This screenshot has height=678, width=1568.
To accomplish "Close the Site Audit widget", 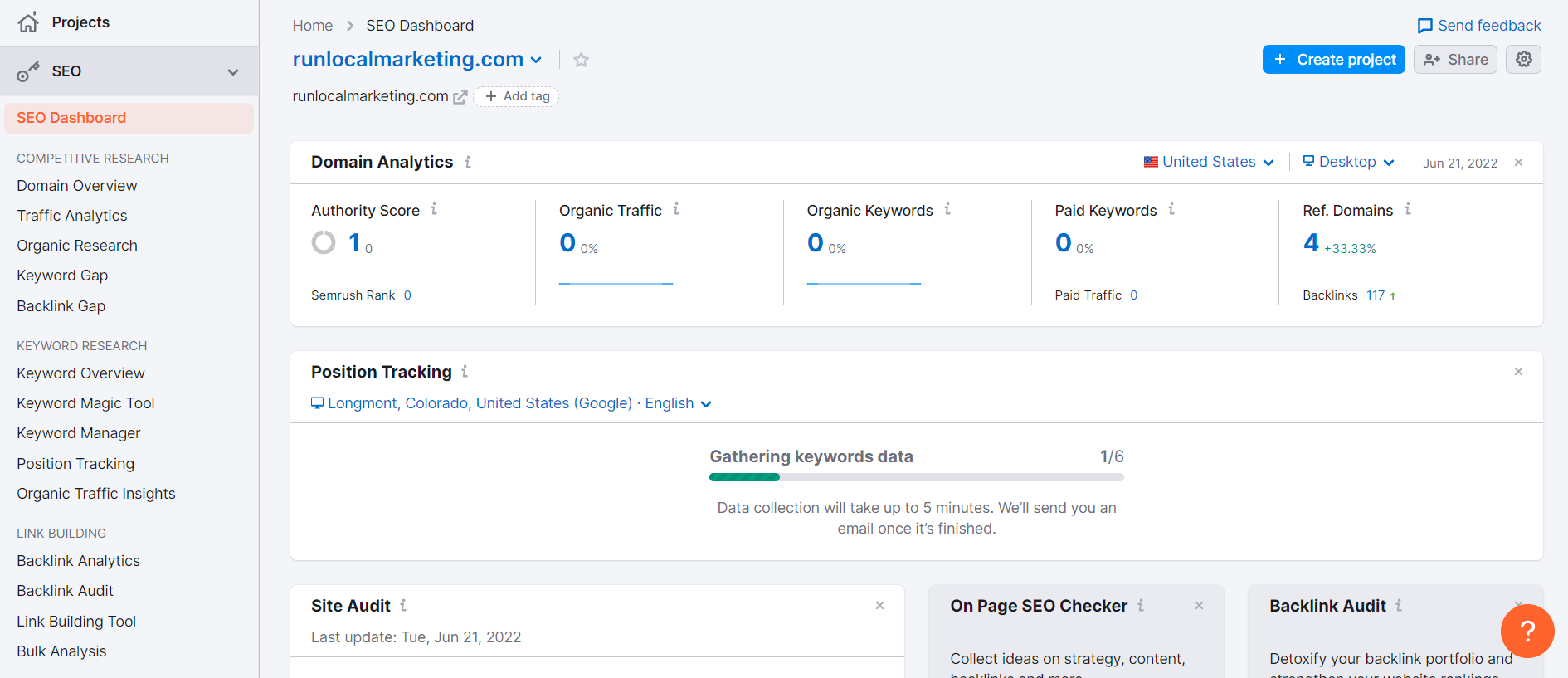I will (x=879, y=606).
